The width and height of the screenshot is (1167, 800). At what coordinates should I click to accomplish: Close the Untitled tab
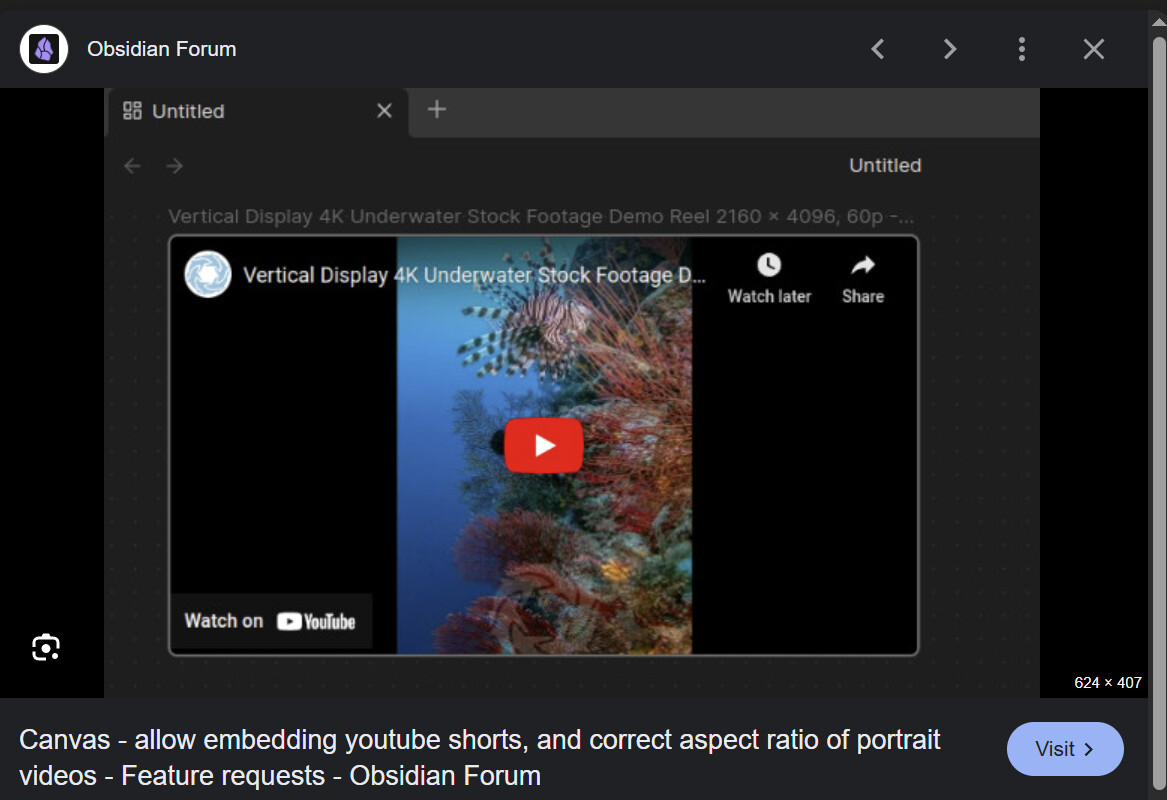coord(384,111)
